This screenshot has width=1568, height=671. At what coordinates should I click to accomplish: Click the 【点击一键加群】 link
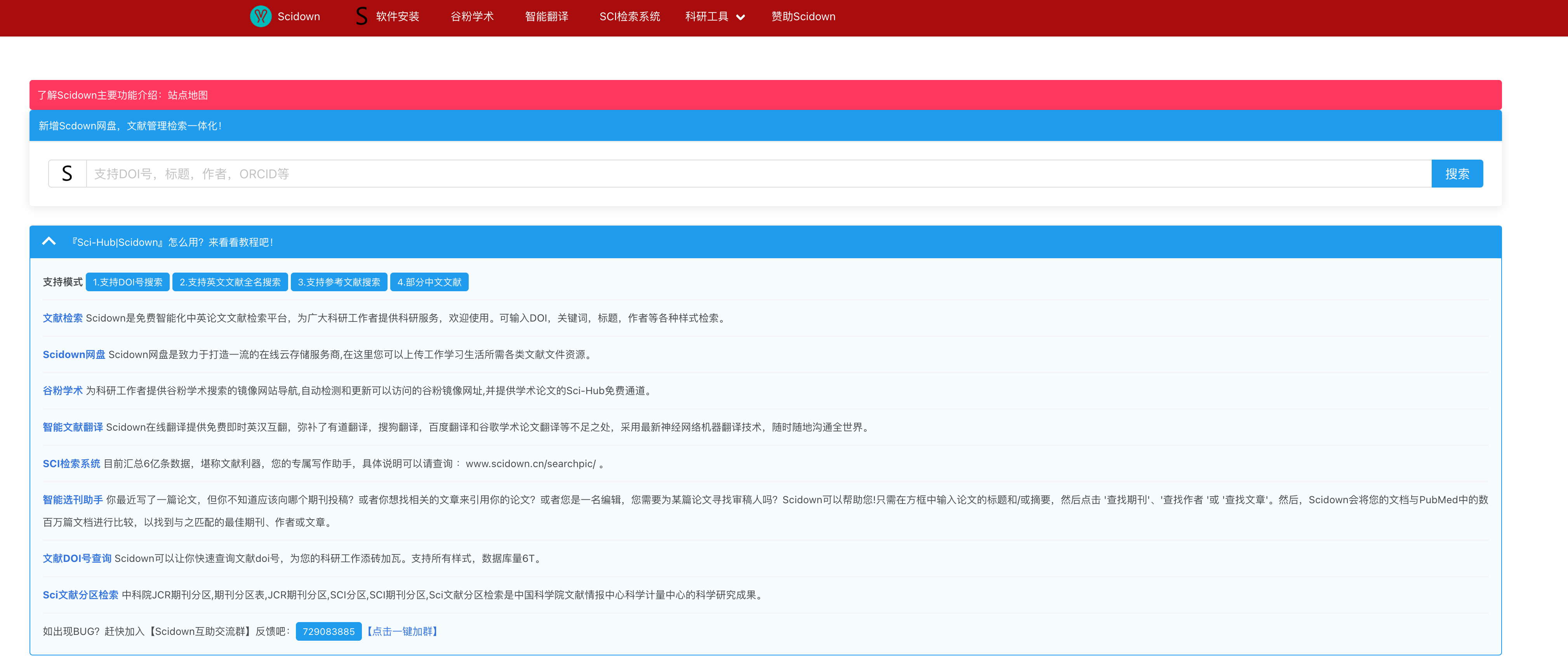pyautogui.click(x=402, y=631)
